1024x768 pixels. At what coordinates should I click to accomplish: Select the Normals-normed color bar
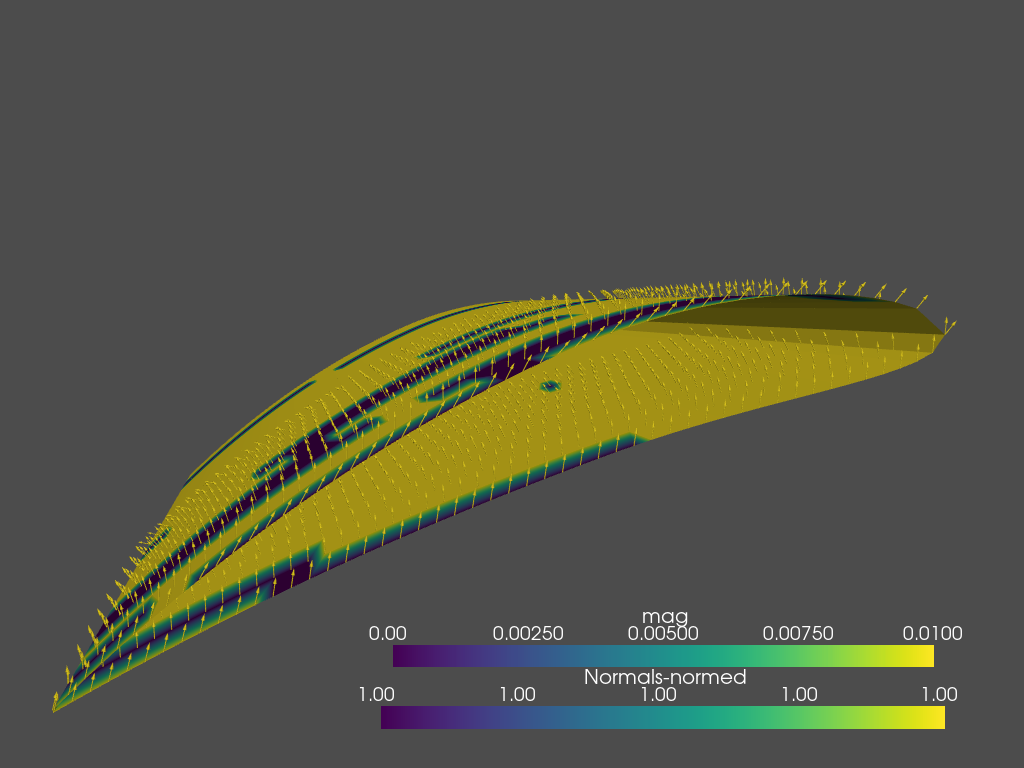(664, 715)
